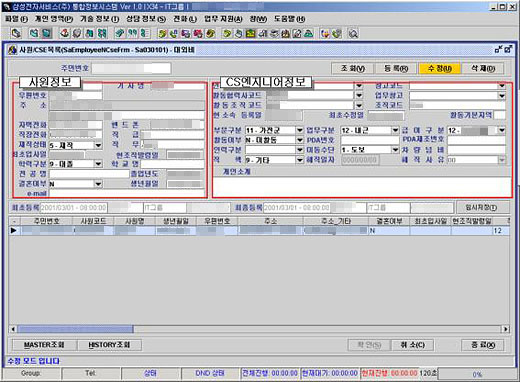Click the 주소_기타 column header

pyautogui.click(x=336, y=221)
